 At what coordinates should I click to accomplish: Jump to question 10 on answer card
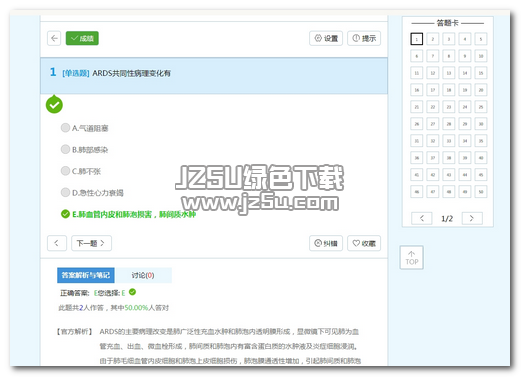tap(481, 56)
